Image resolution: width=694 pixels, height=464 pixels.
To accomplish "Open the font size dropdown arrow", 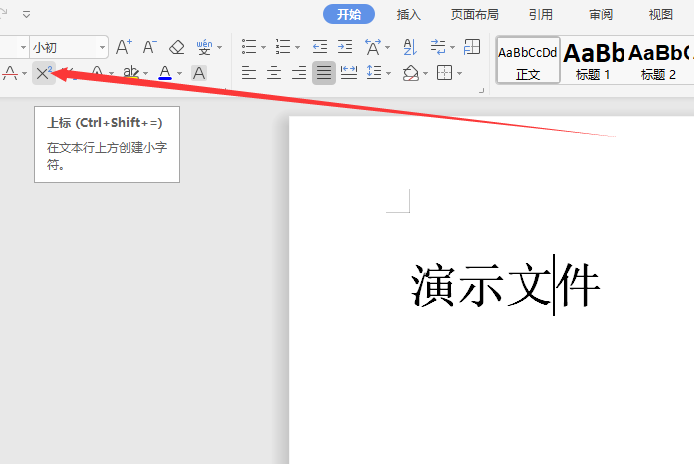I will point(102,47).
